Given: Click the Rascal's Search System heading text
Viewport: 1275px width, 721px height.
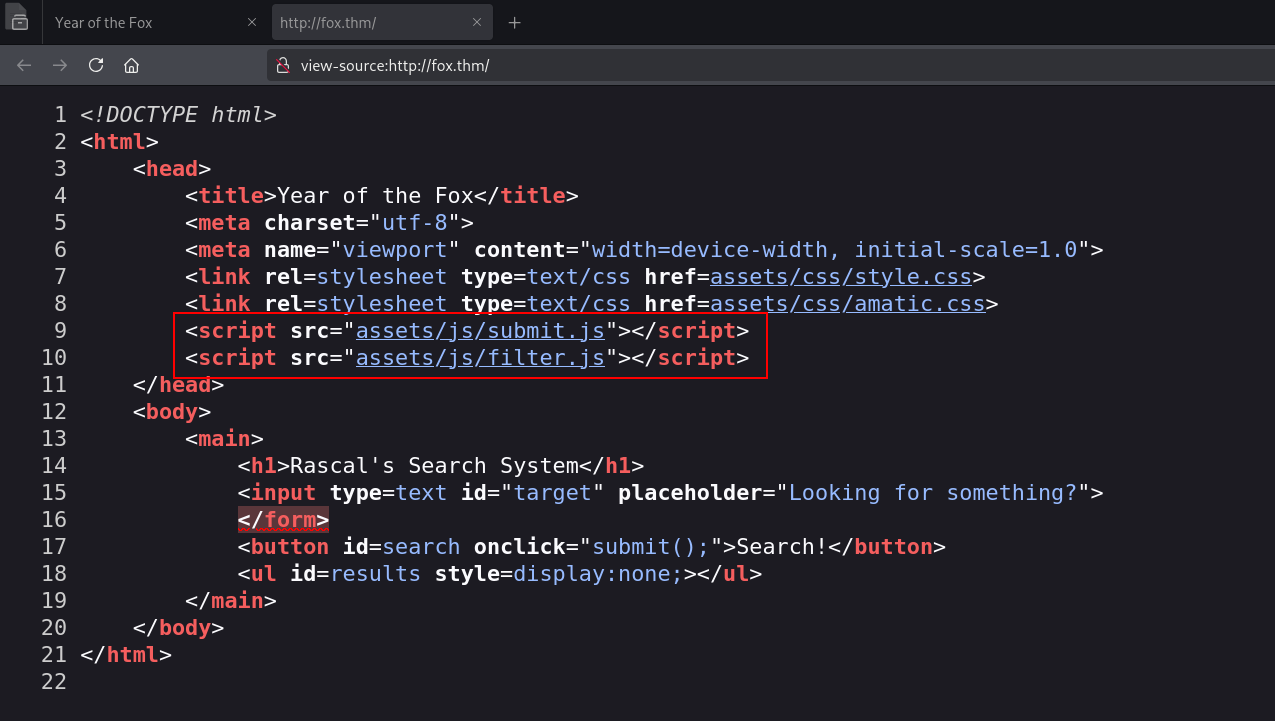Looking at the screenshot, I should [x=434, y=466].
